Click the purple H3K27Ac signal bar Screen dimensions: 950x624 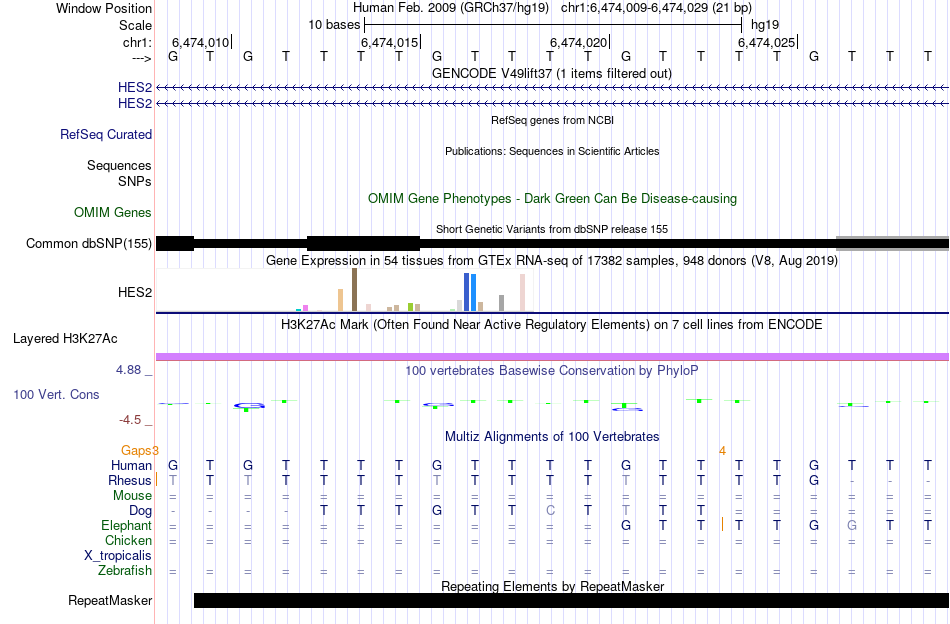[x=553, y=357]
